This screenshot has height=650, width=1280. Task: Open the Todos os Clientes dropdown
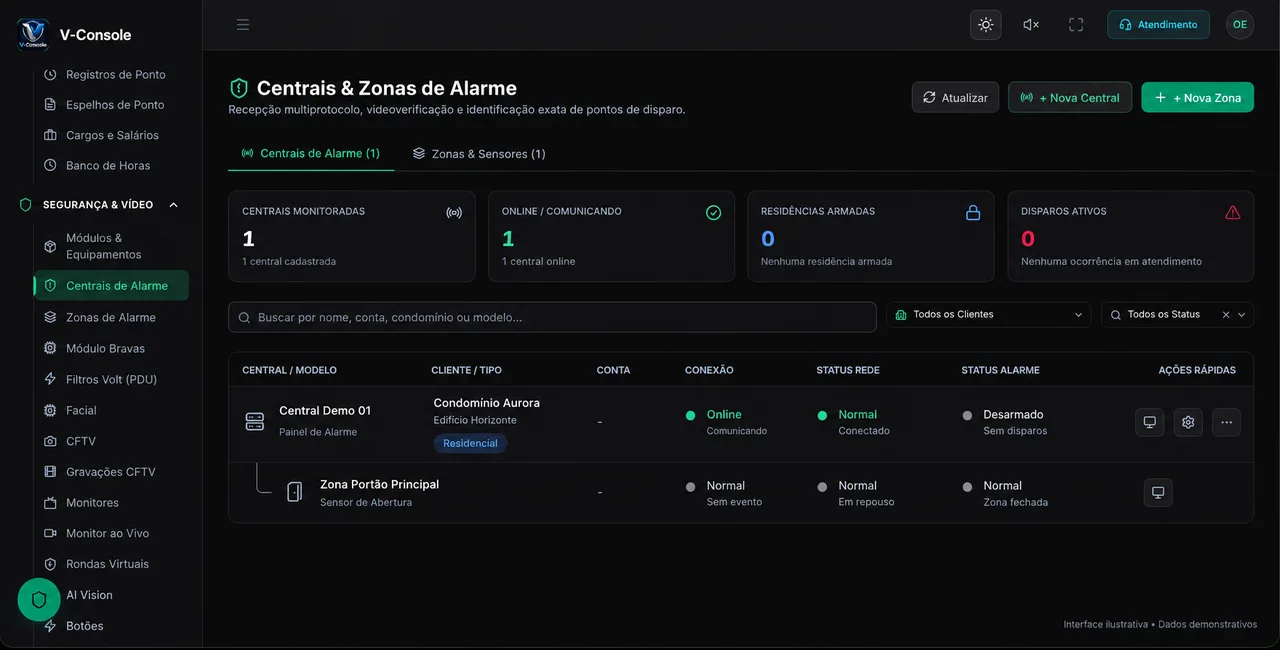tap(988, 315)
